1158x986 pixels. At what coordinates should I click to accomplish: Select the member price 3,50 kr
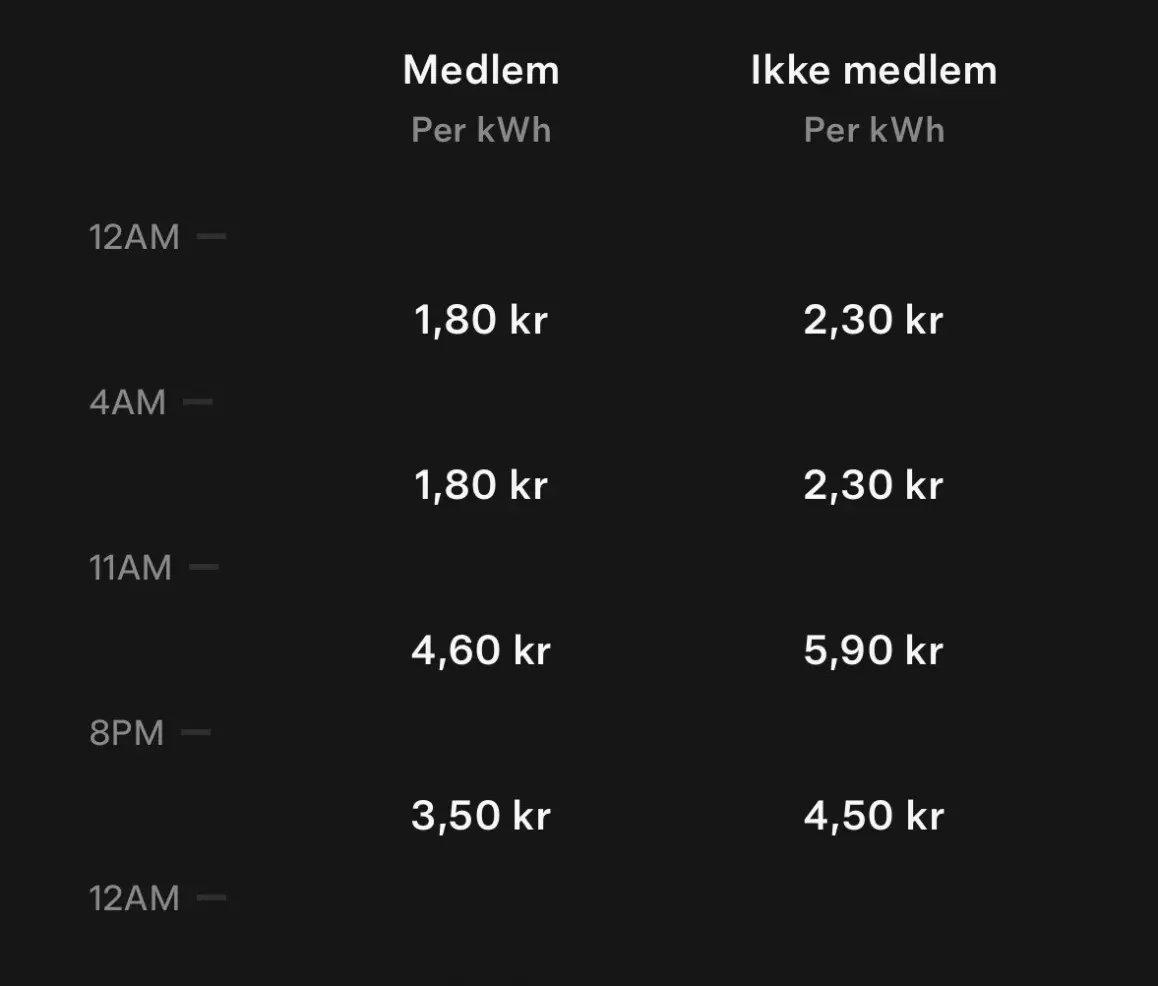[x=481, y=816]
